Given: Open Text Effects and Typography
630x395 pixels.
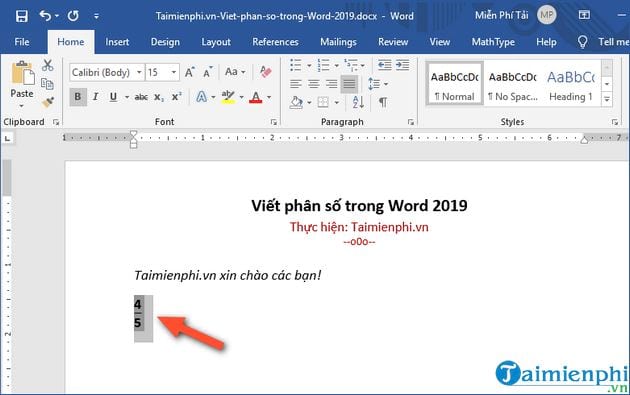Looking at the screenshot, I should coord(202,97).
